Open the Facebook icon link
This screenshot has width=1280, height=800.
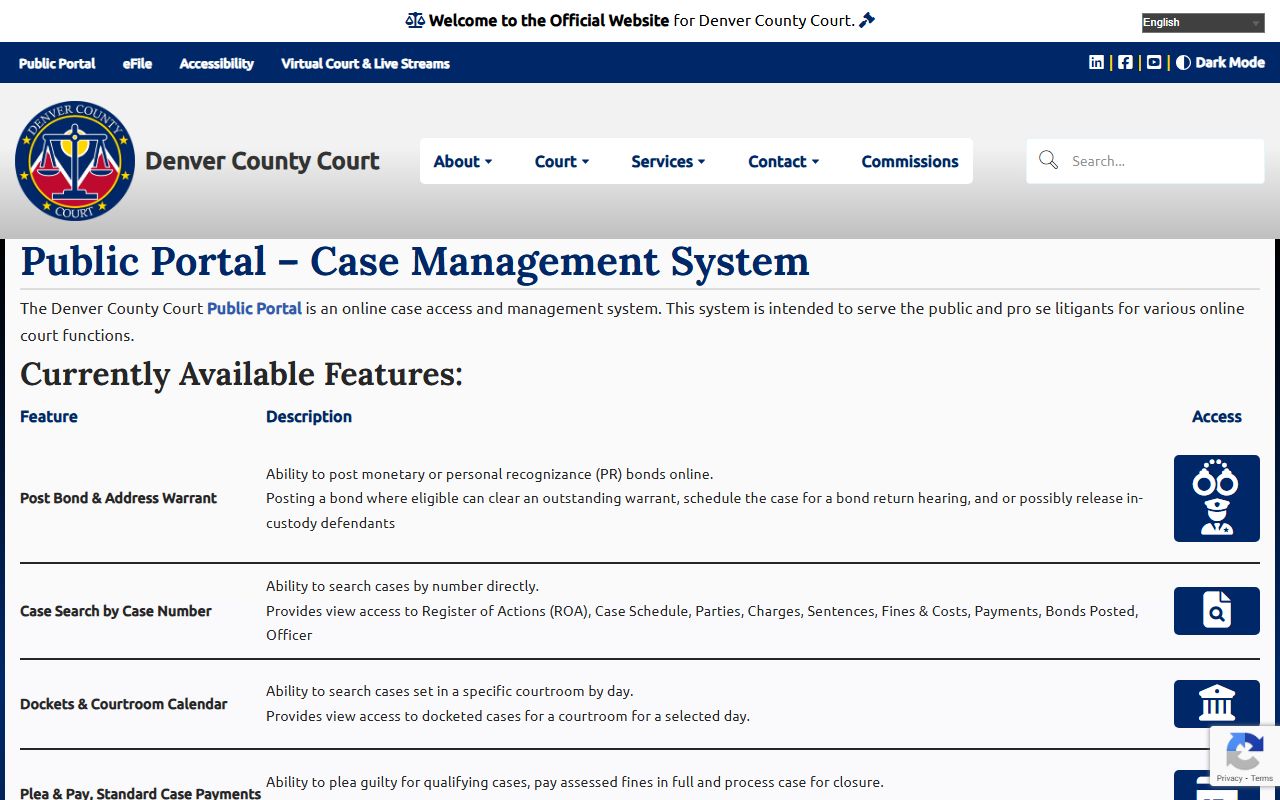[1125, 62]
